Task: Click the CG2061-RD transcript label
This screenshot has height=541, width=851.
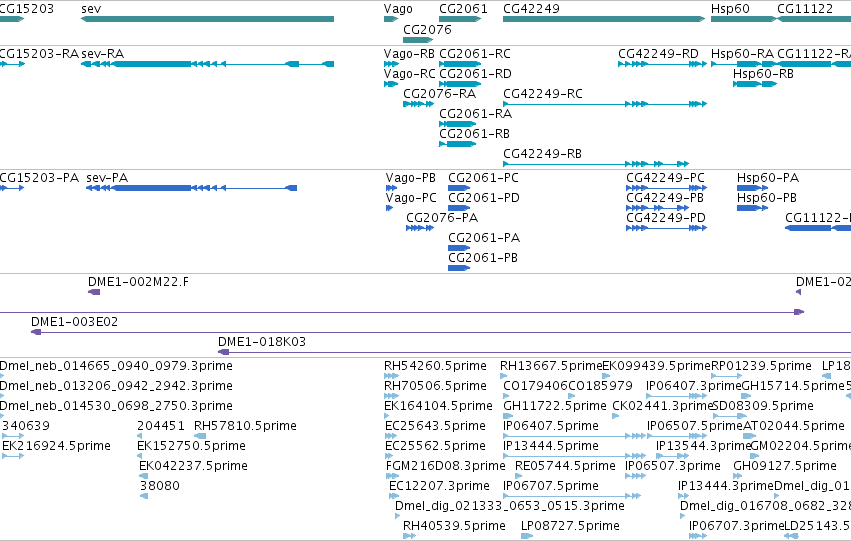Action: pyautogui.click(x=475, y=74)
